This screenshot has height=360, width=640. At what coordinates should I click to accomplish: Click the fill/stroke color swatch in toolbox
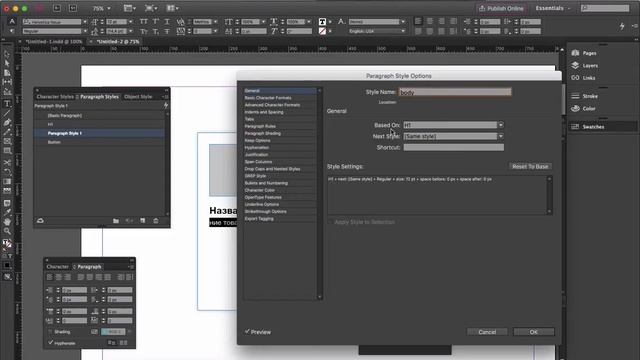click(x=7, y=244)
